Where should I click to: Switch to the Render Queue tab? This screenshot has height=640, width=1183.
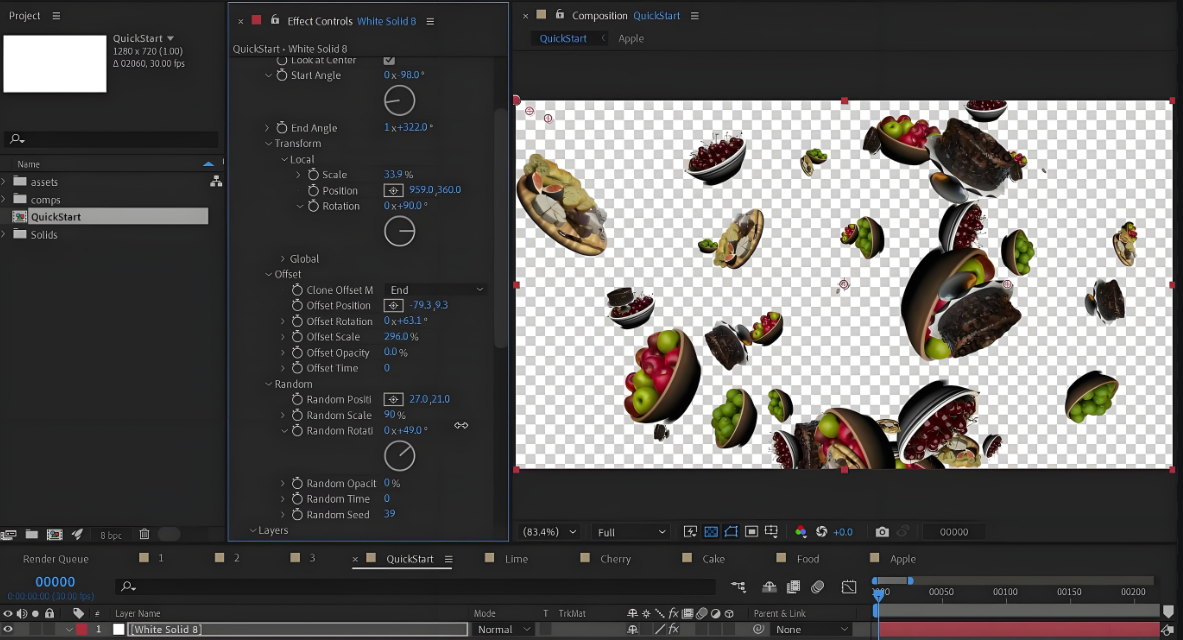coord(56,559)
